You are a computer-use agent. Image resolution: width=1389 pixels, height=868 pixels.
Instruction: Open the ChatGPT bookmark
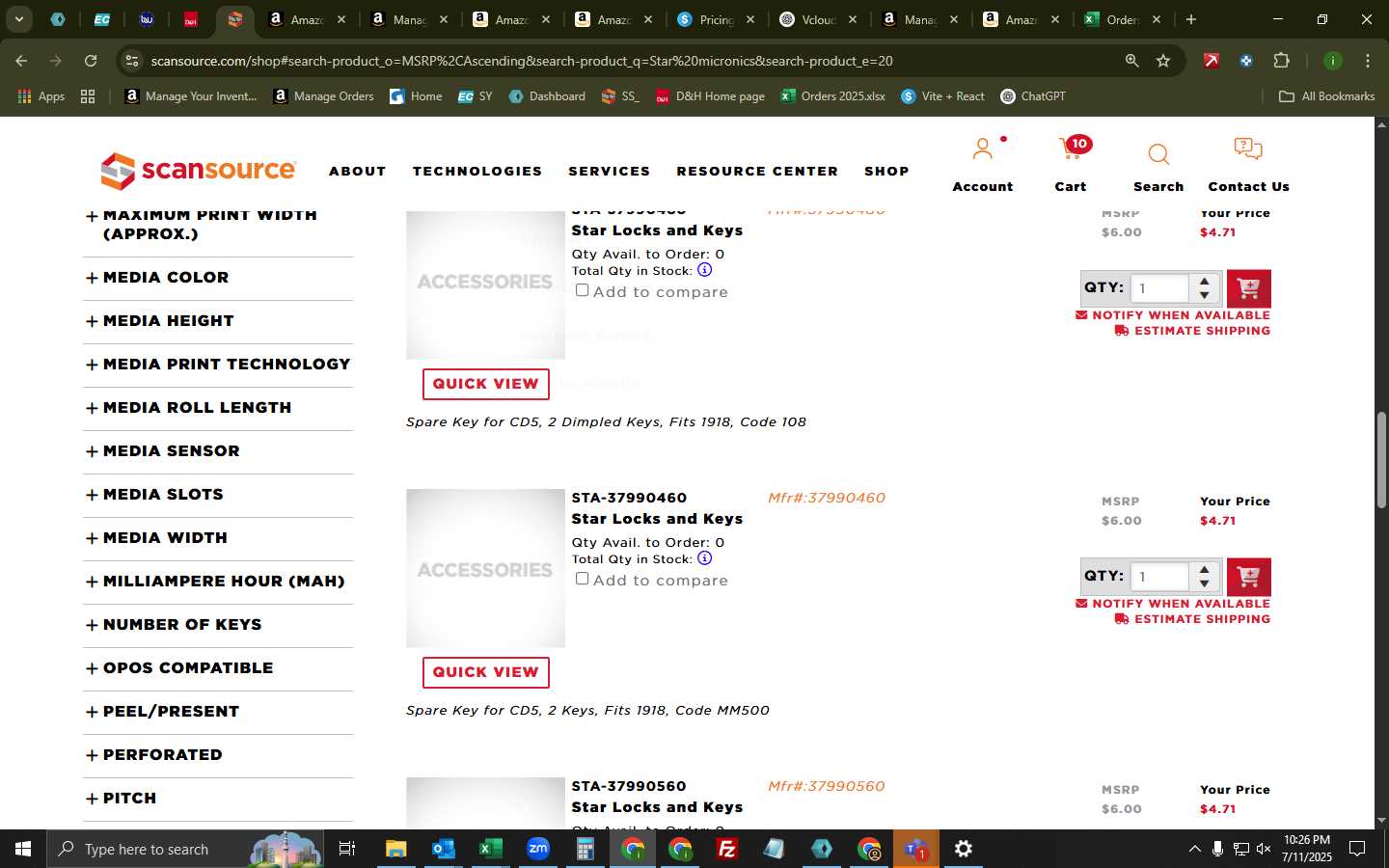(x=1033, y=96)
